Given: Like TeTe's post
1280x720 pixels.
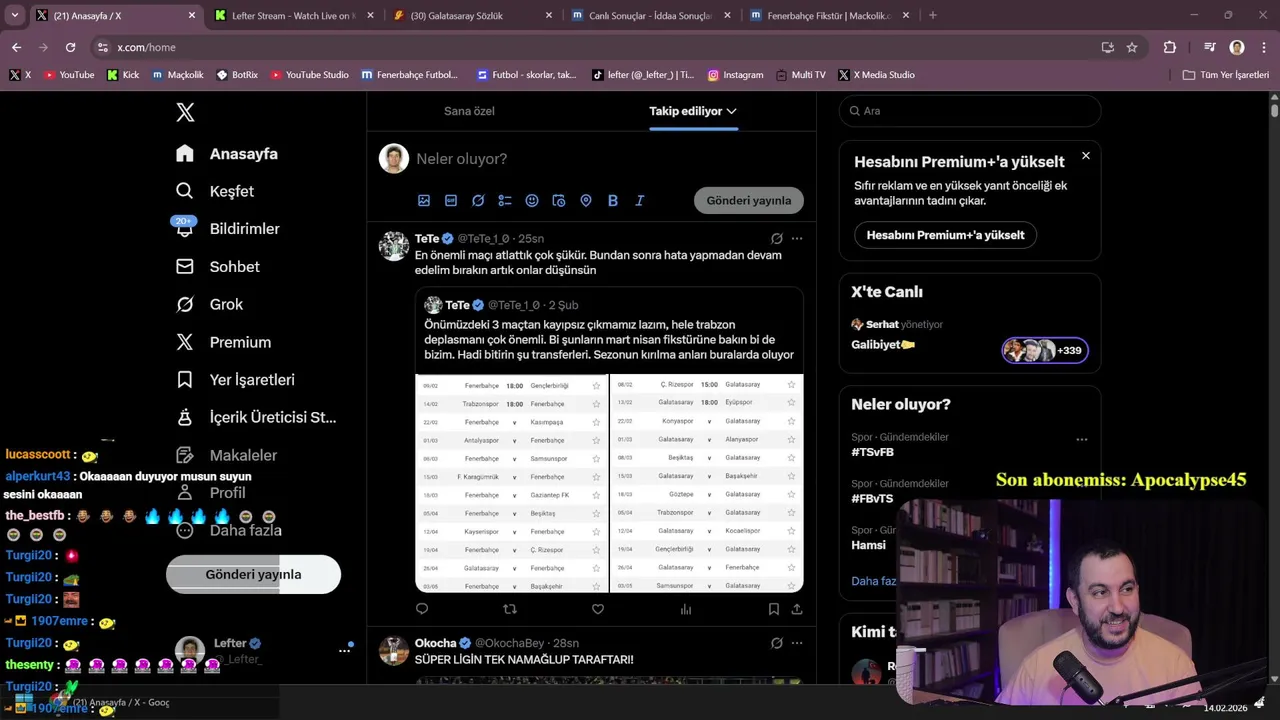Looking at the screenshot, I should [x=598, y=609].
